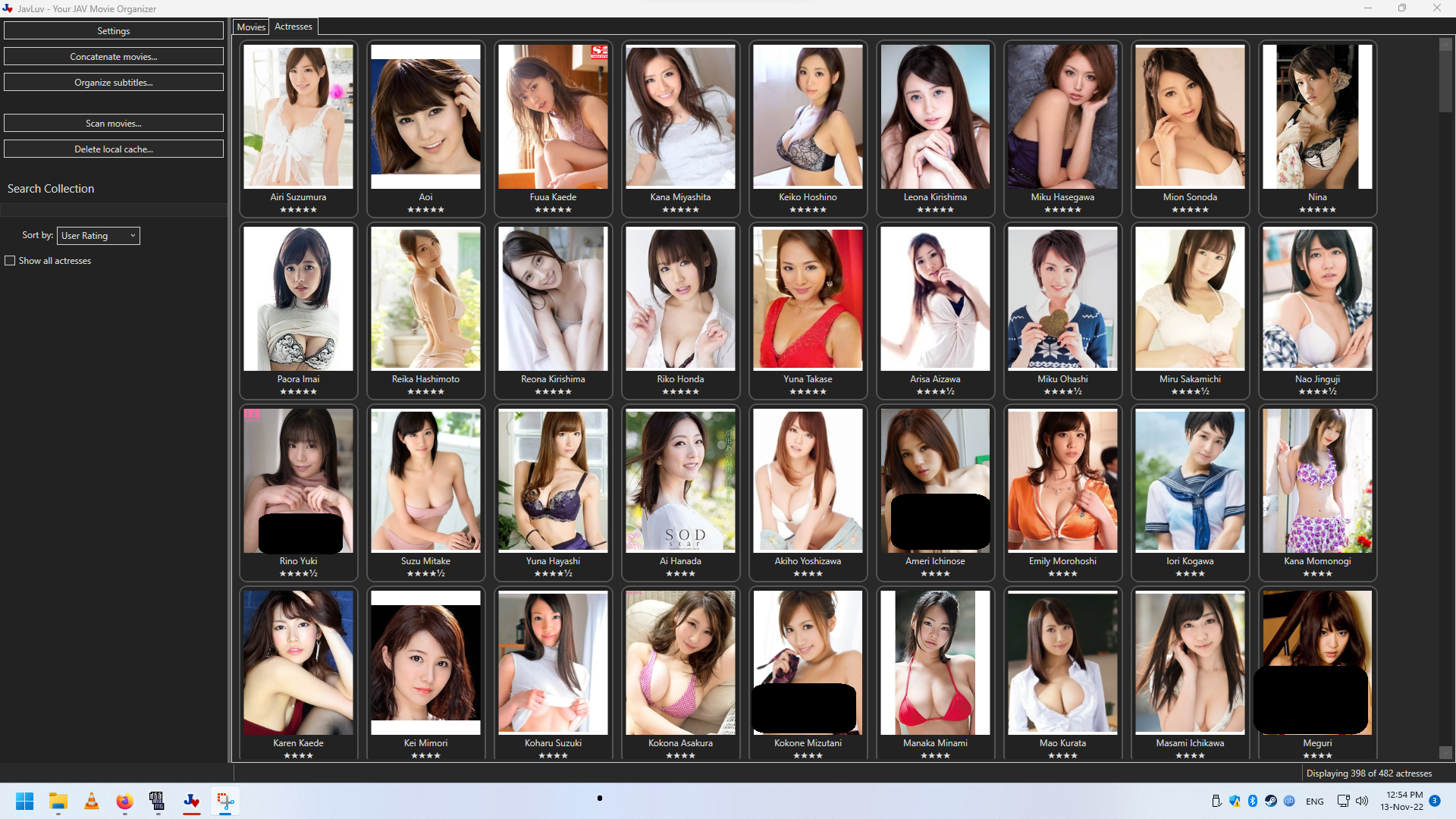Open Windows Start menu
Image resolution: width=1456 pixels, height=819 pixels.
point(24,801)
